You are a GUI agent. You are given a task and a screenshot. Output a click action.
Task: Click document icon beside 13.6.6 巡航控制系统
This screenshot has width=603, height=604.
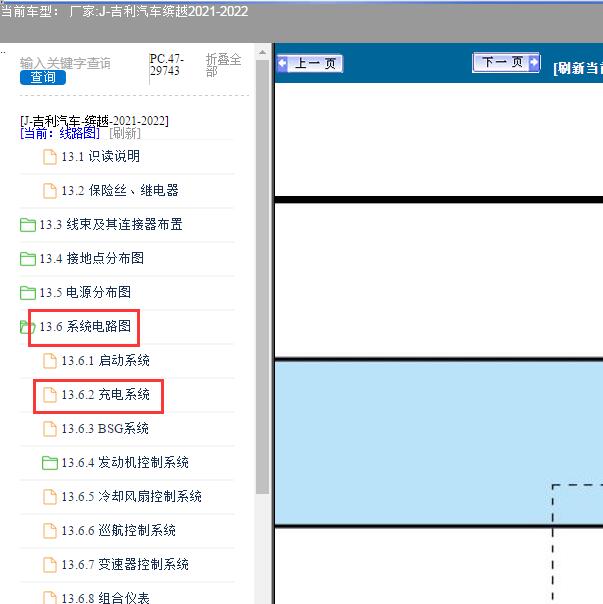(x=50, y=531)
